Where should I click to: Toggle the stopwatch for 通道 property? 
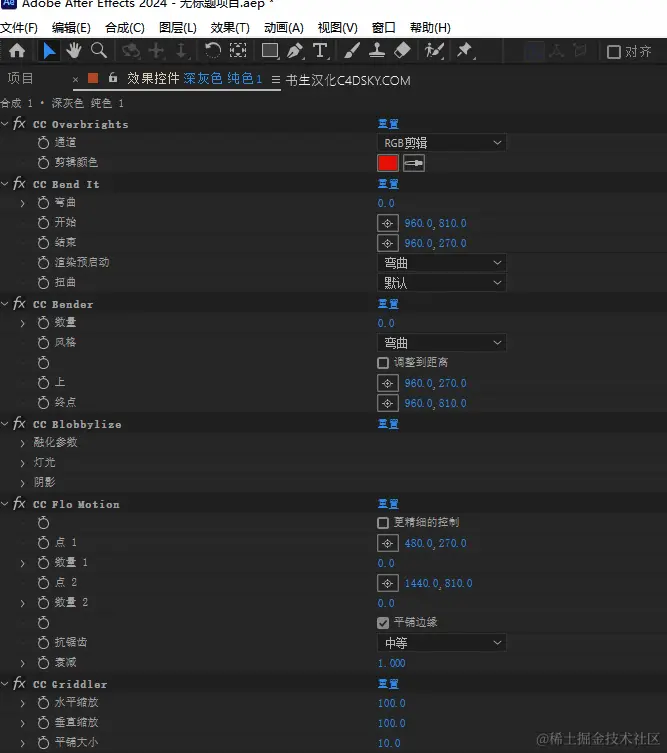(43, 143)
